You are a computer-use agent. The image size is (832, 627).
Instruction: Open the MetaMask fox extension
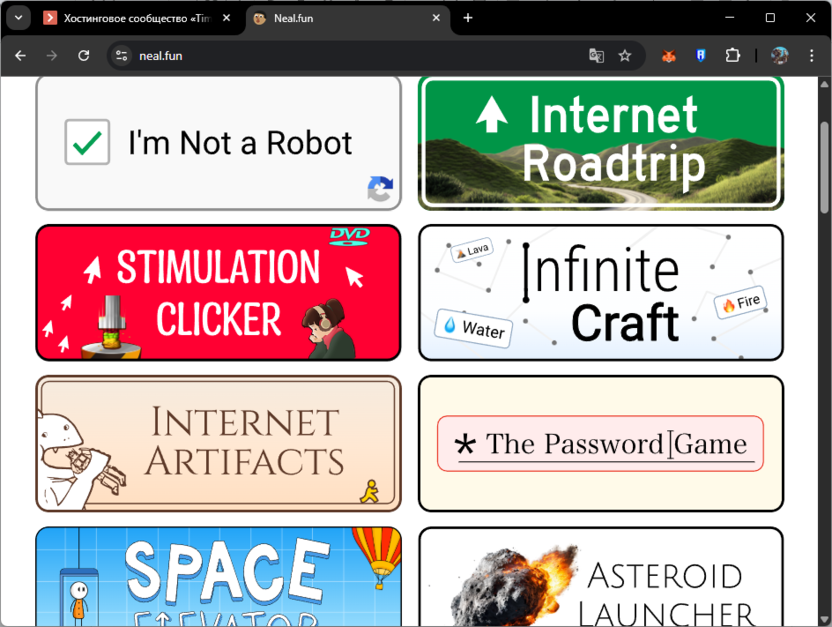(669, 56)
